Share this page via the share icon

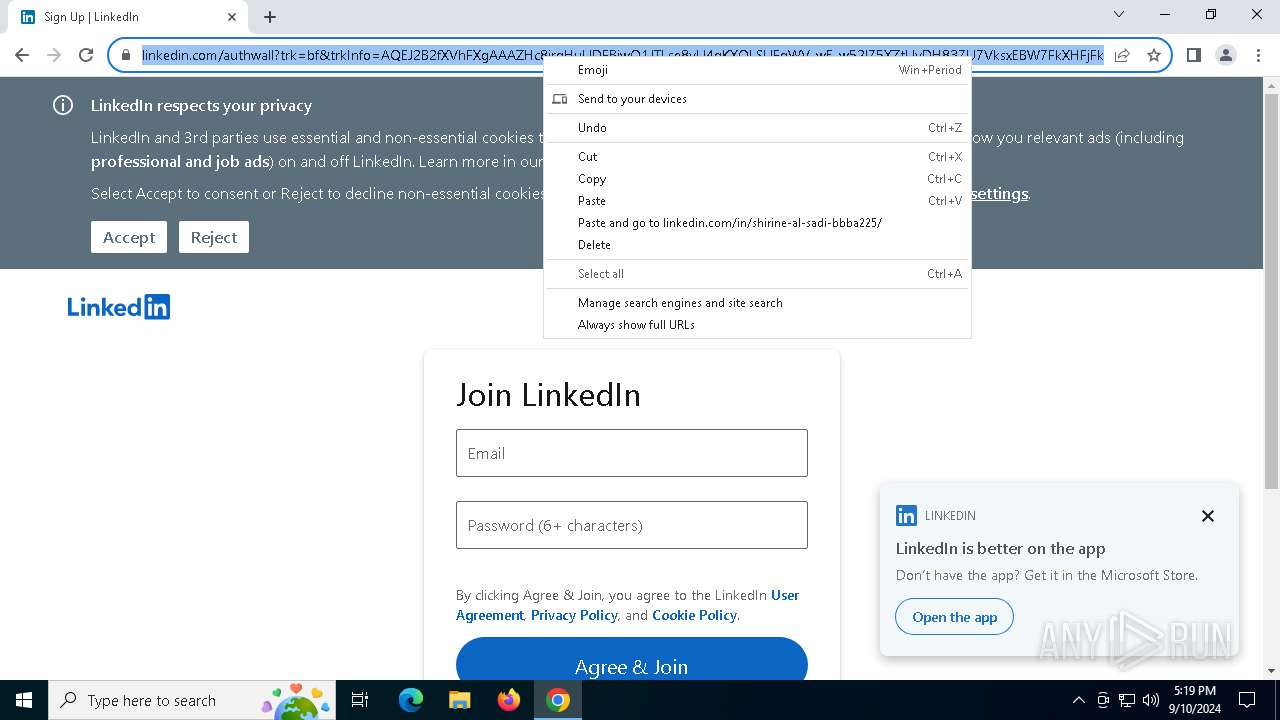(1122, 55)
